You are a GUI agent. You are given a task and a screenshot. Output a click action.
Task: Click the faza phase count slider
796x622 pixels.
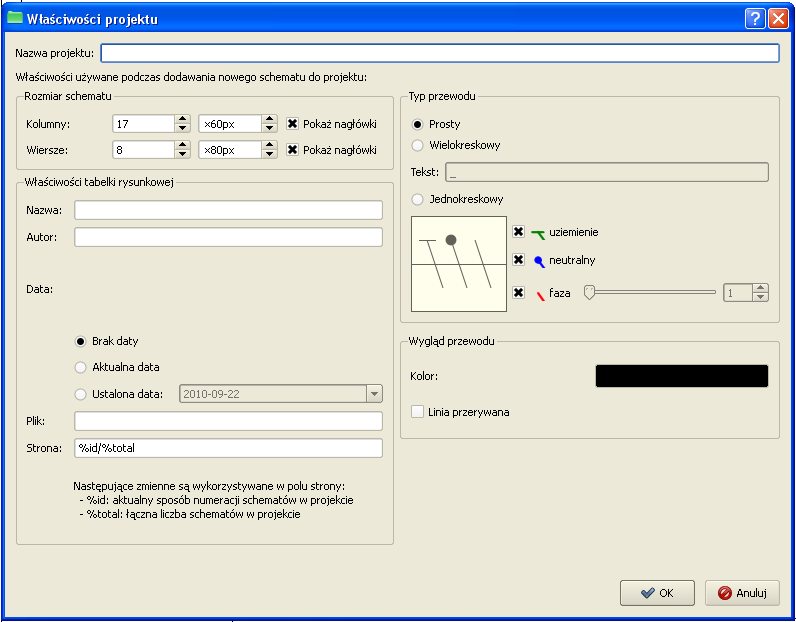[x=651, y=293]
